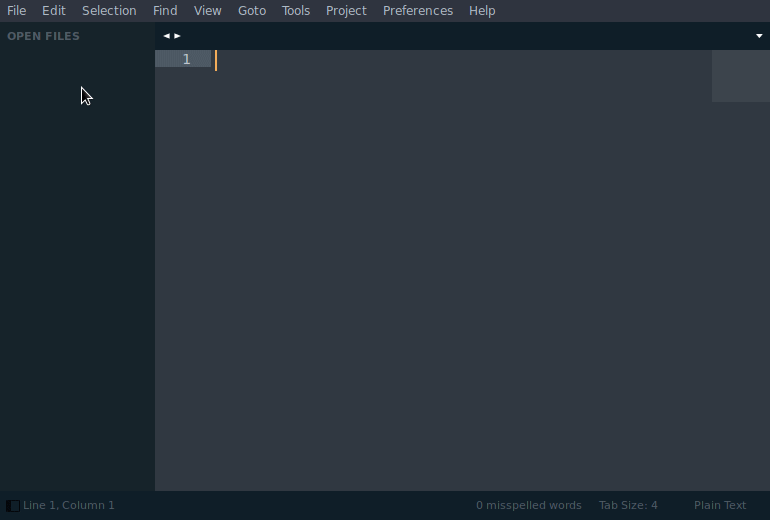Open the Project menu

(x=346, y=11)
